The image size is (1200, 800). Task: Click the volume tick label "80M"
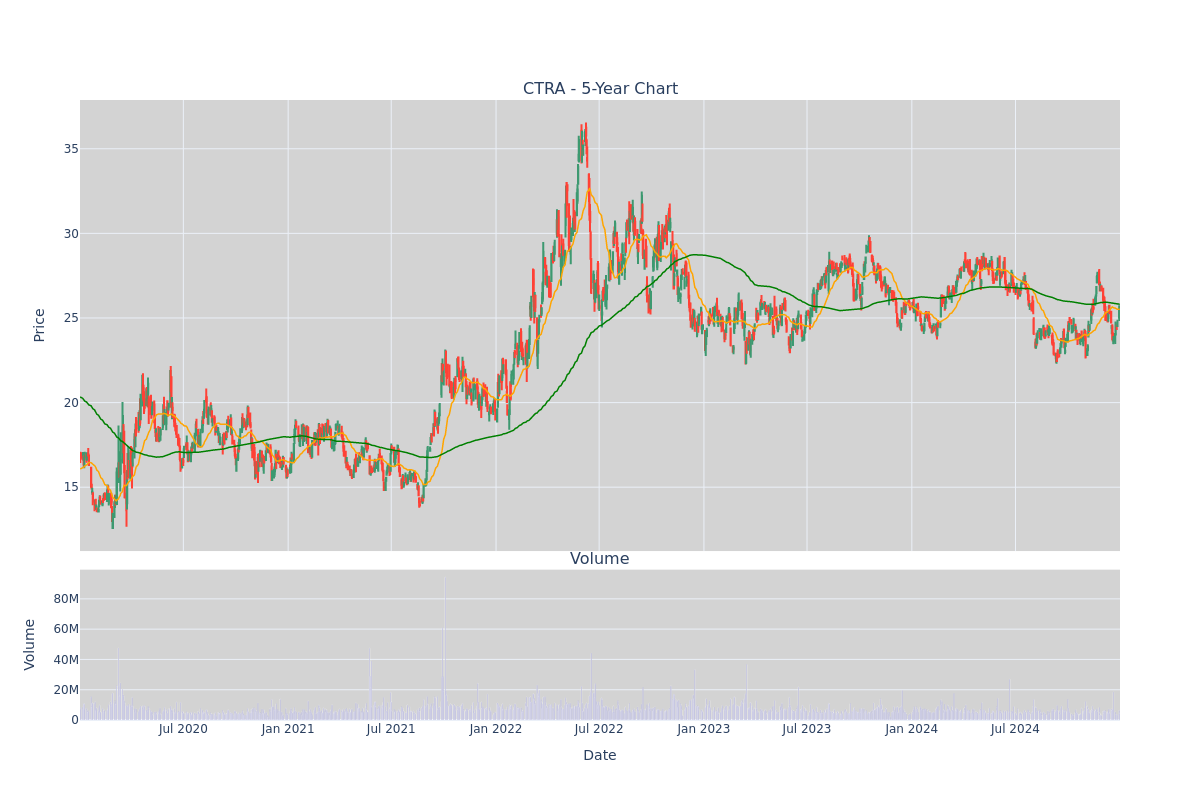coord(66,599)
